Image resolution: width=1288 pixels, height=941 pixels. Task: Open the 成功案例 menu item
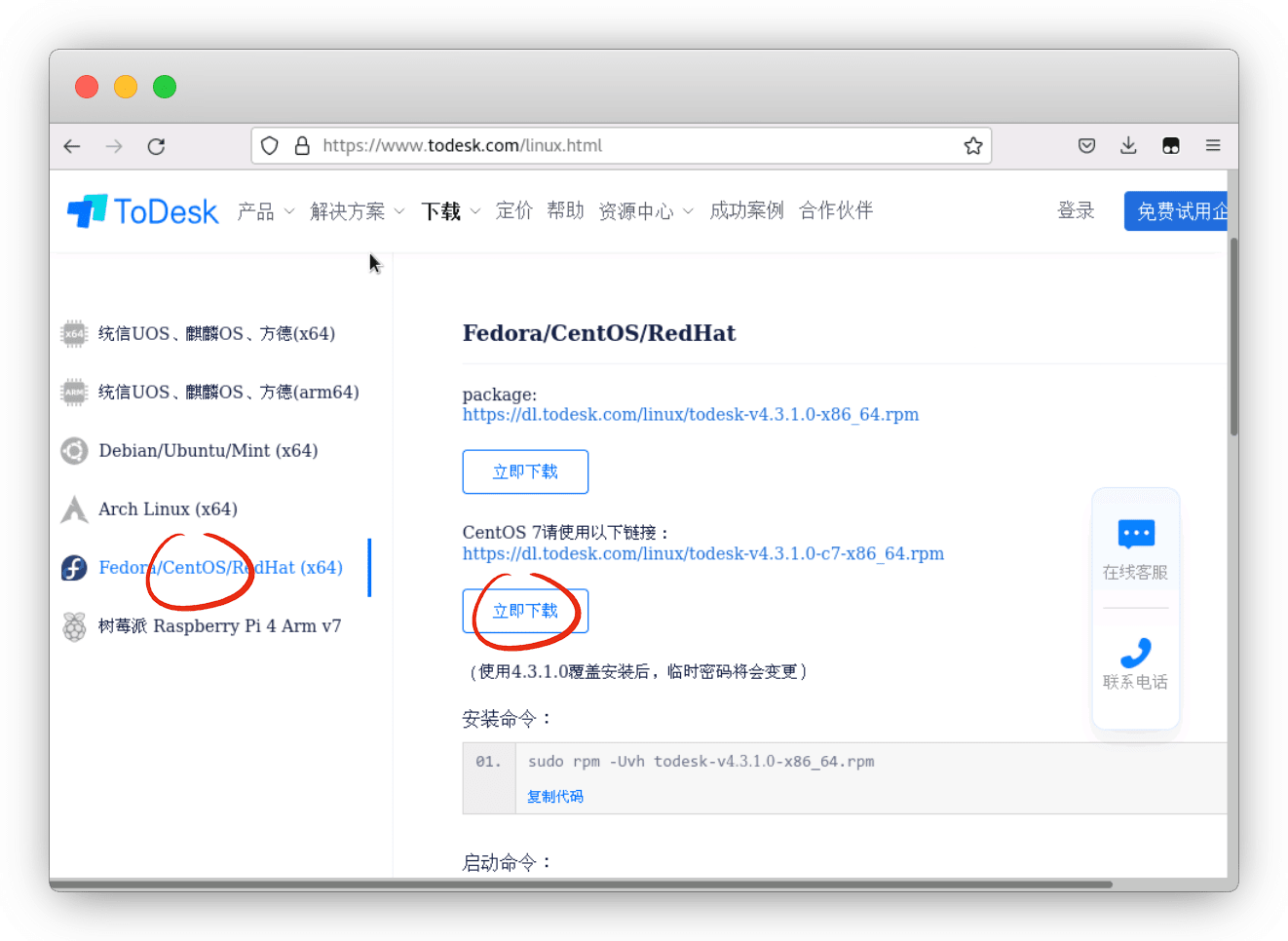tap(746, 211)
